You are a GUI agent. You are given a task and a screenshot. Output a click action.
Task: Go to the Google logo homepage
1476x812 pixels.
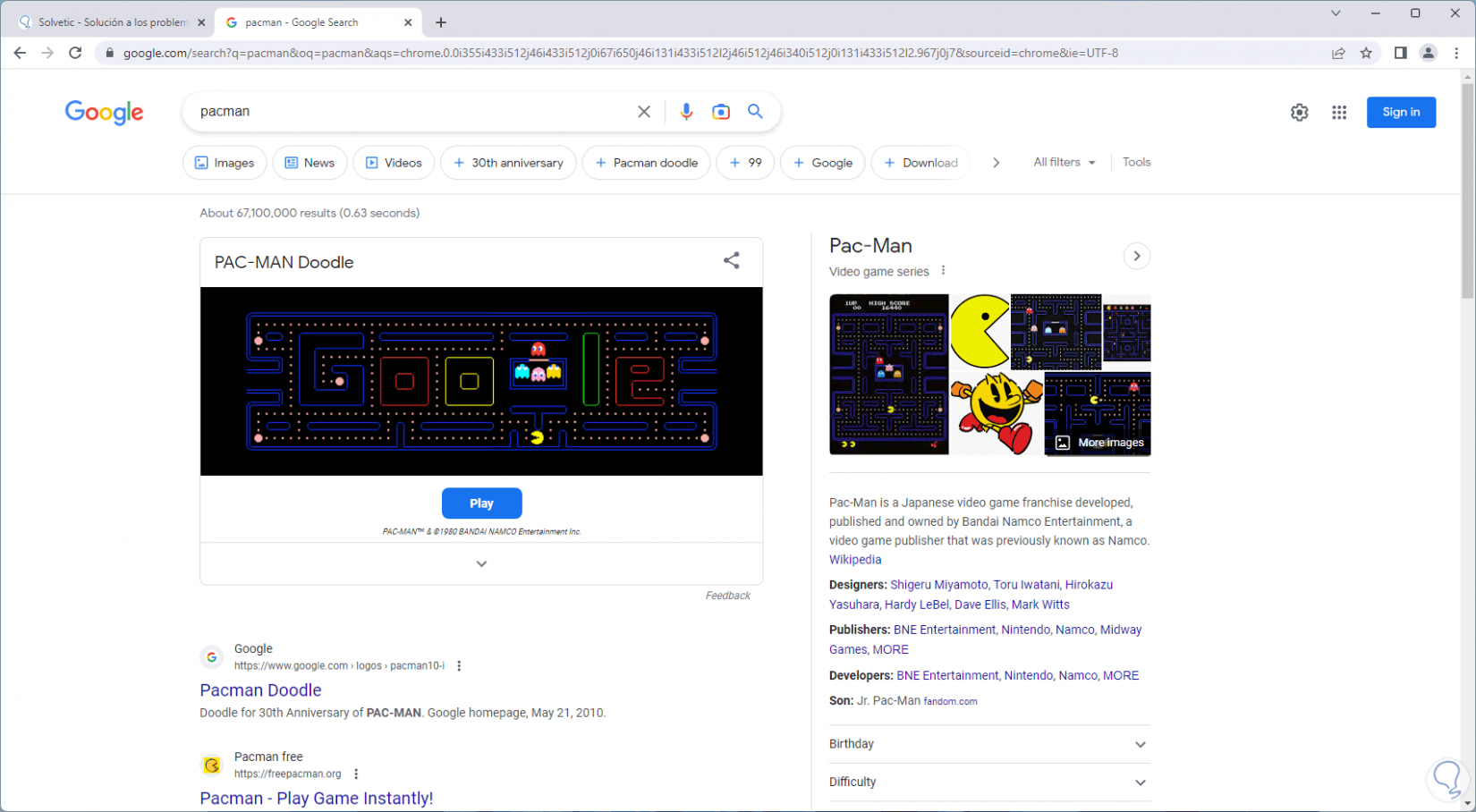pos(104,113)
